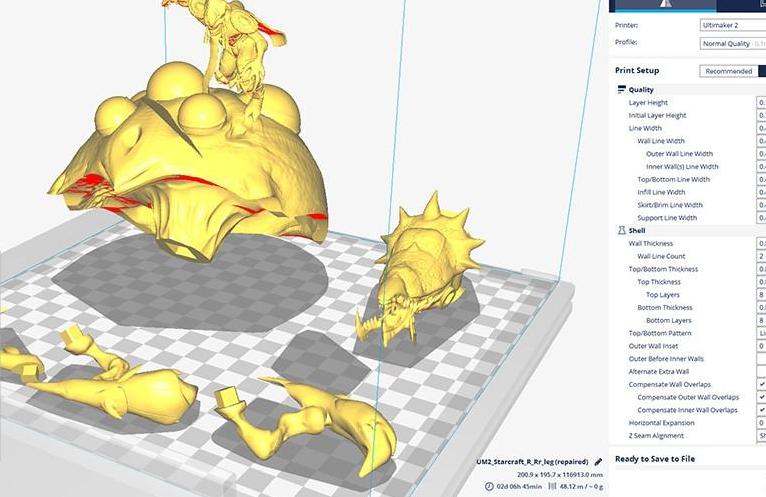
Task: Click the model dimensions text 200.9 x 195.7
Action: (560, 475)
